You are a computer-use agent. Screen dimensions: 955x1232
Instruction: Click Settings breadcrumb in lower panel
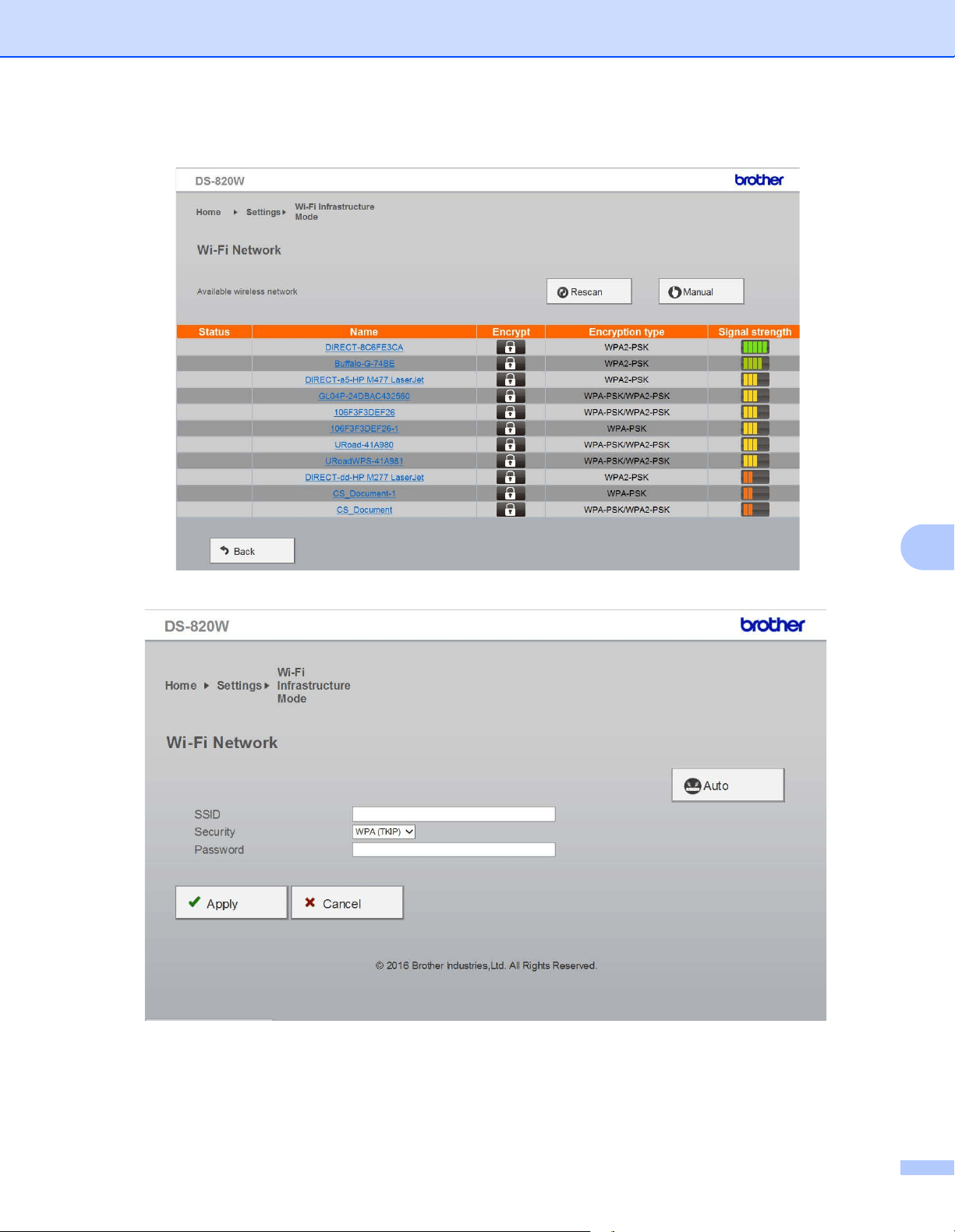pyautogui.click(x=239, y=686)
